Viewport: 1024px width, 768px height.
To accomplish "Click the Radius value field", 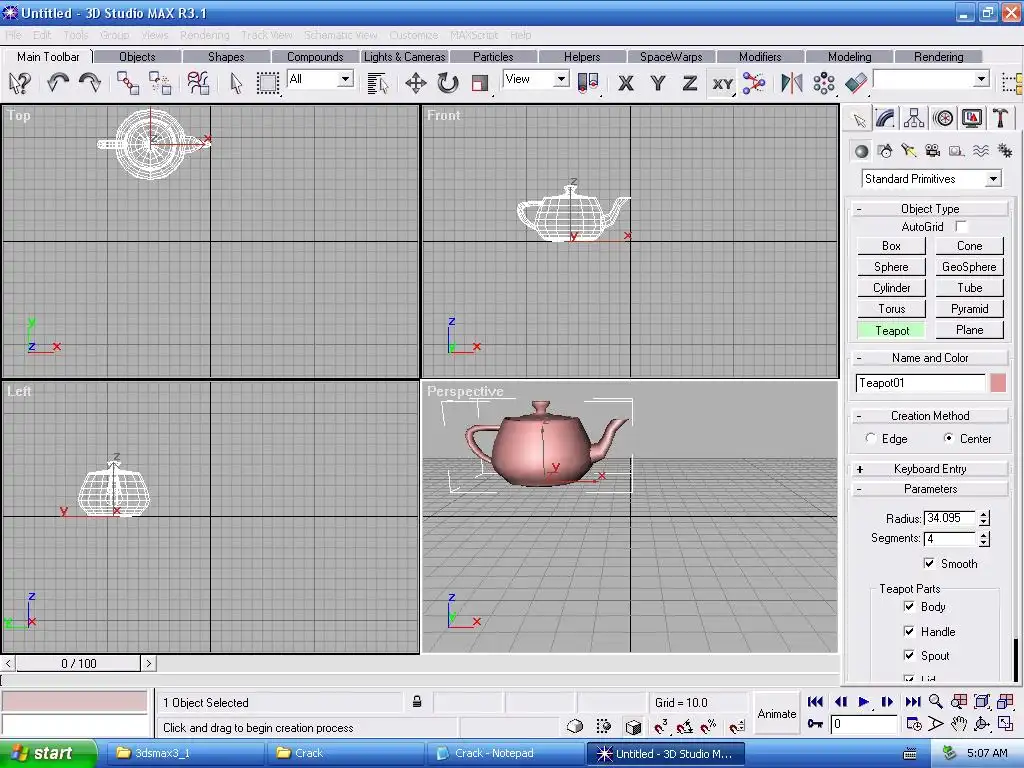I will pyautogui.click(x=950, y=518).
